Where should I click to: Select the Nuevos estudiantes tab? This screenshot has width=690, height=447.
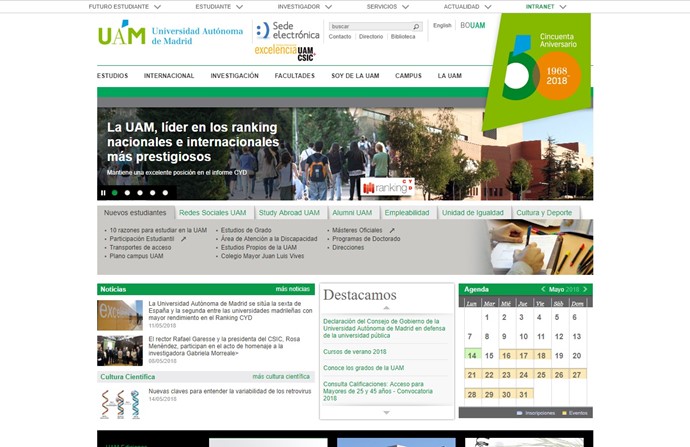tap(135, 213)
